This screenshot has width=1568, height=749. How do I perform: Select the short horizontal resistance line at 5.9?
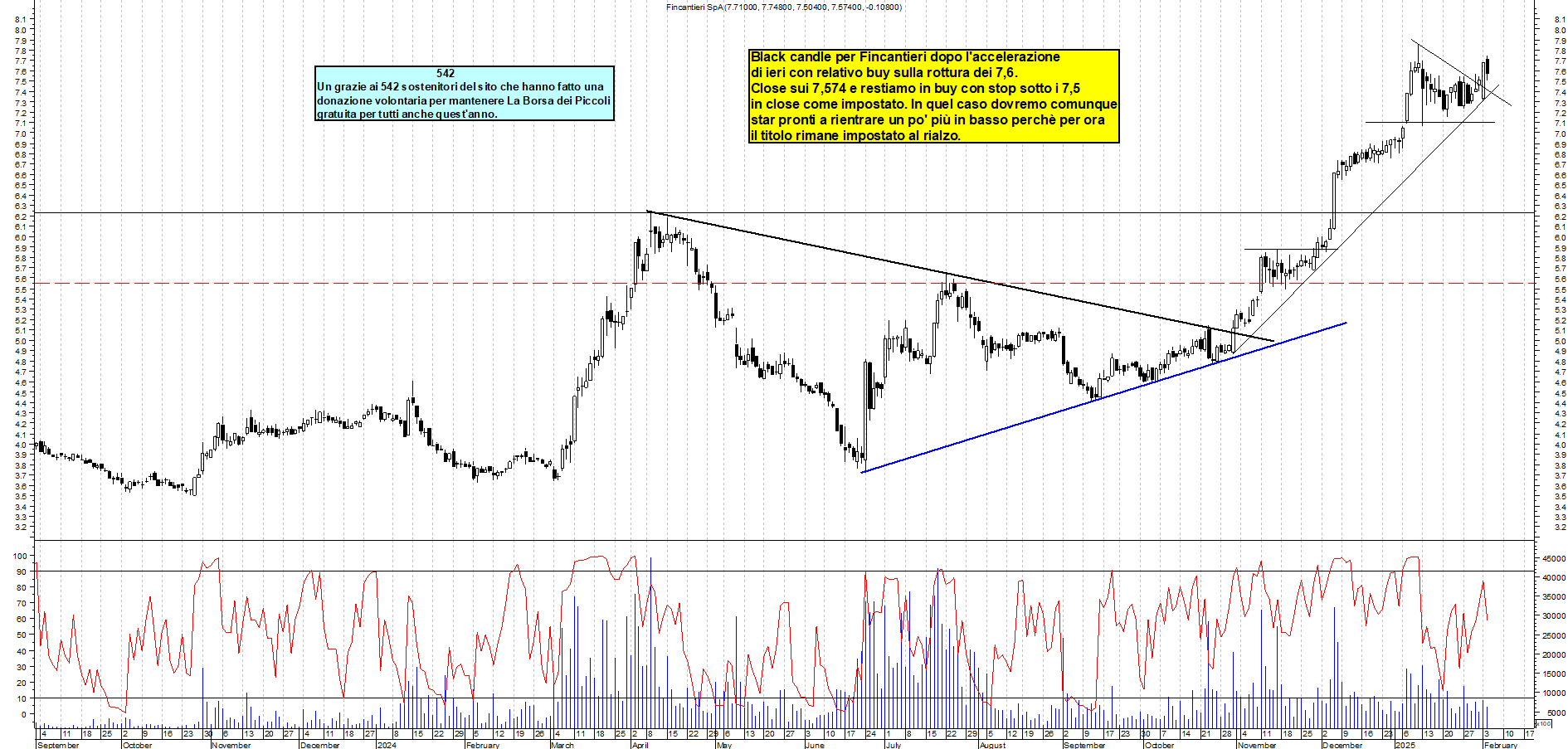[x=1290, y=249]
